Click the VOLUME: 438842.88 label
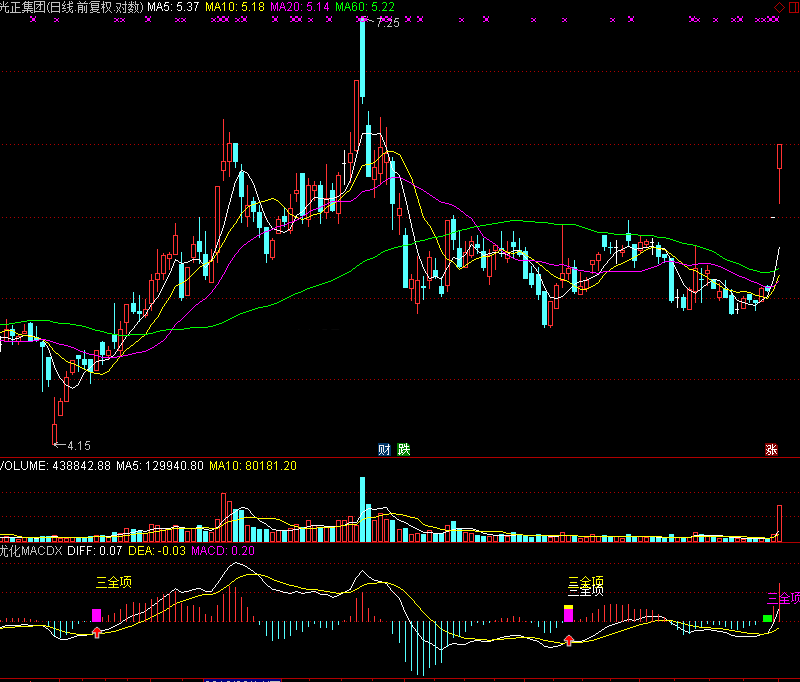Image resolution: width=800 pixels, height=682 pixels. click(55, 466)
